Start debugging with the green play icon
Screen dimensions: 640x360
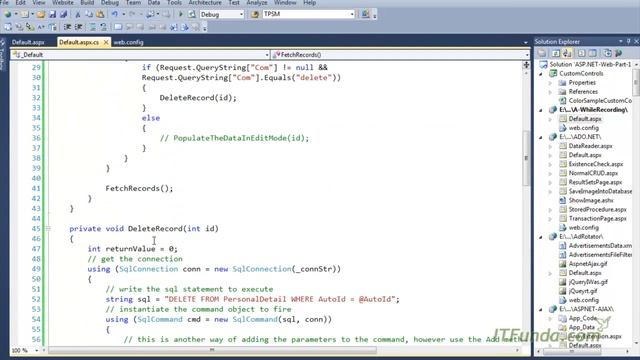(180, 14)
